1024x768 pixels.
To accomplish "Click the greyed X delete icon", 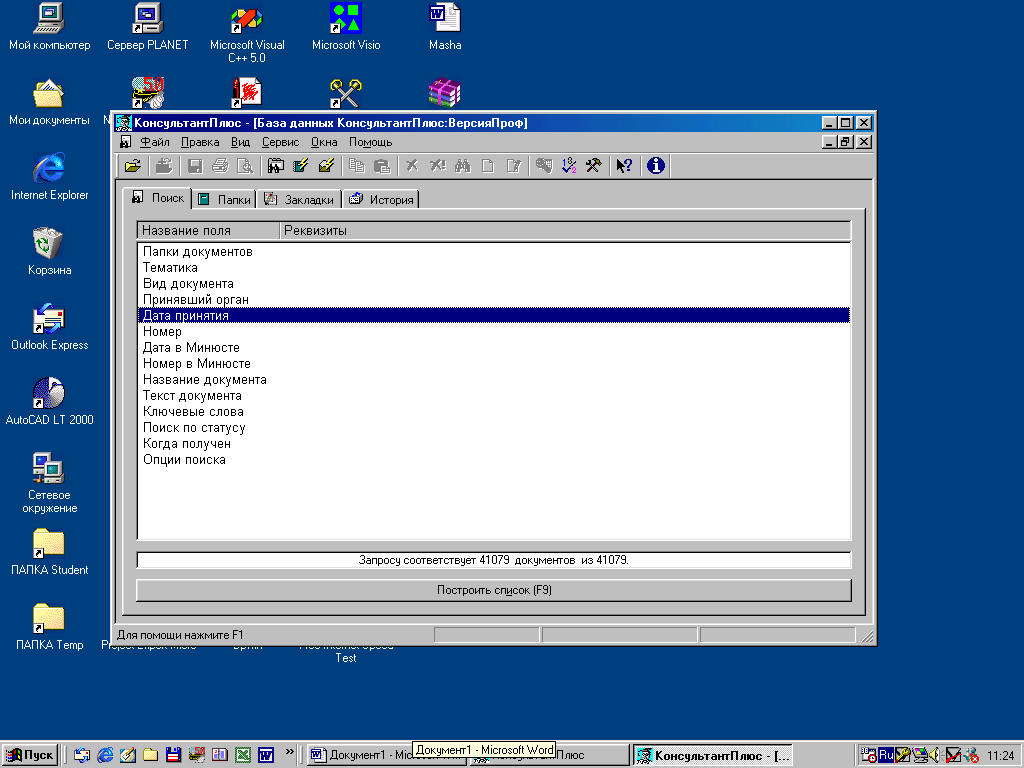I will pyautogui.click(x=412, y=166).
